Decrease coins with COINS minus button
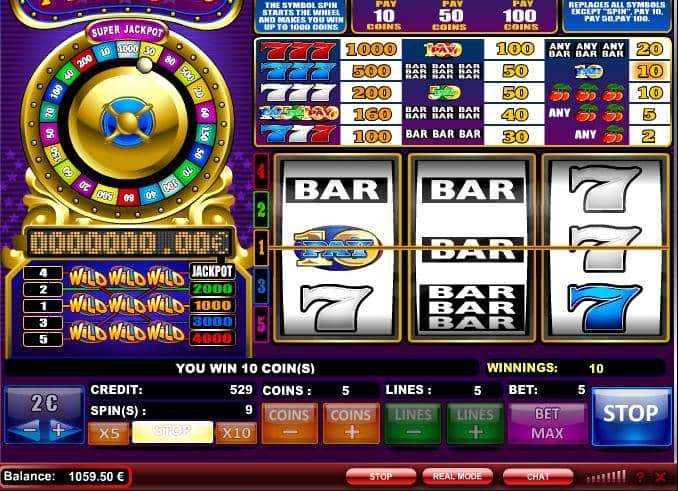This screenshot has width=678, height=491. pos(289,424)
